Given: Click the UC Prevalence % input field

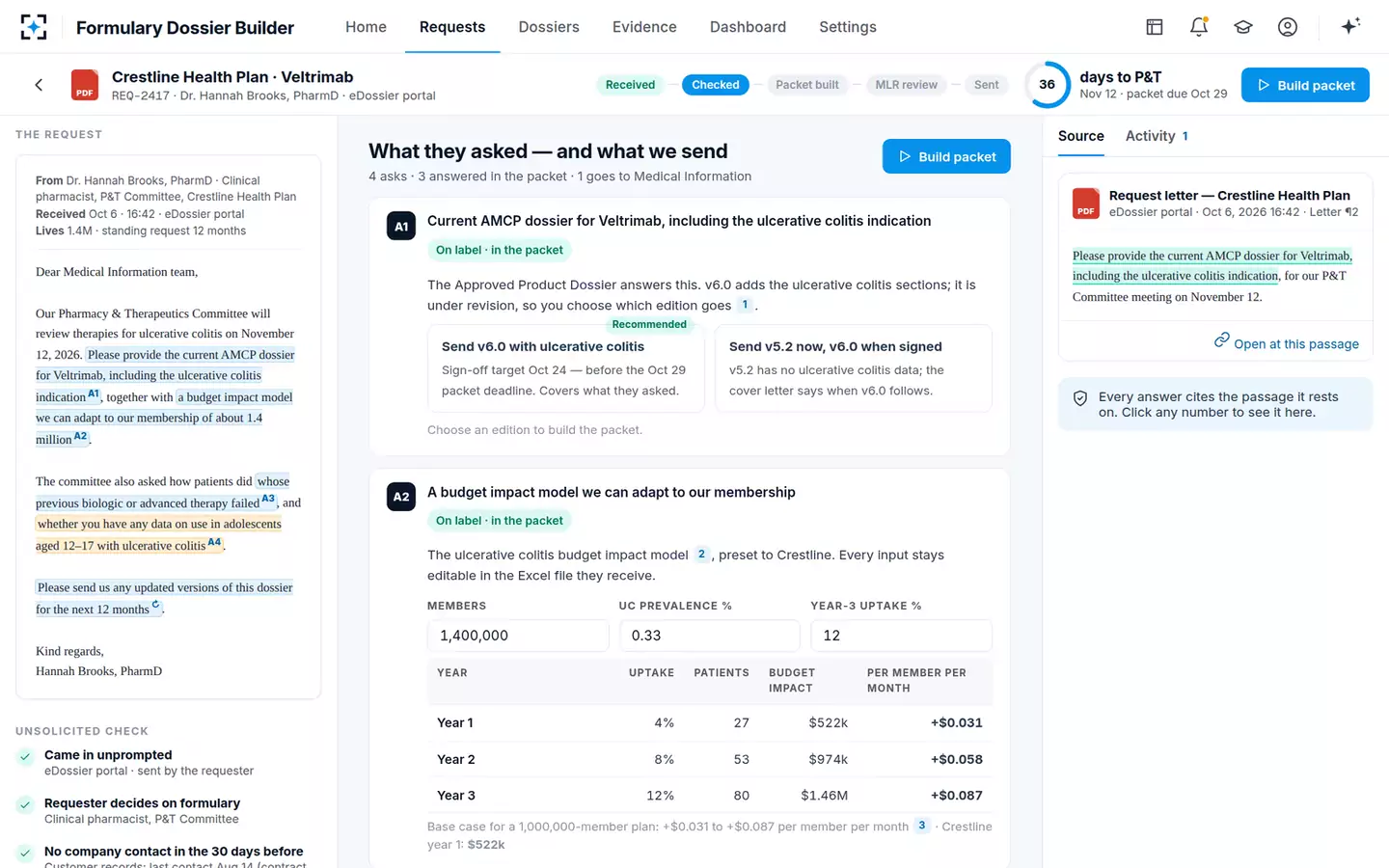Looking at the screenshot, I should point(709,636).
